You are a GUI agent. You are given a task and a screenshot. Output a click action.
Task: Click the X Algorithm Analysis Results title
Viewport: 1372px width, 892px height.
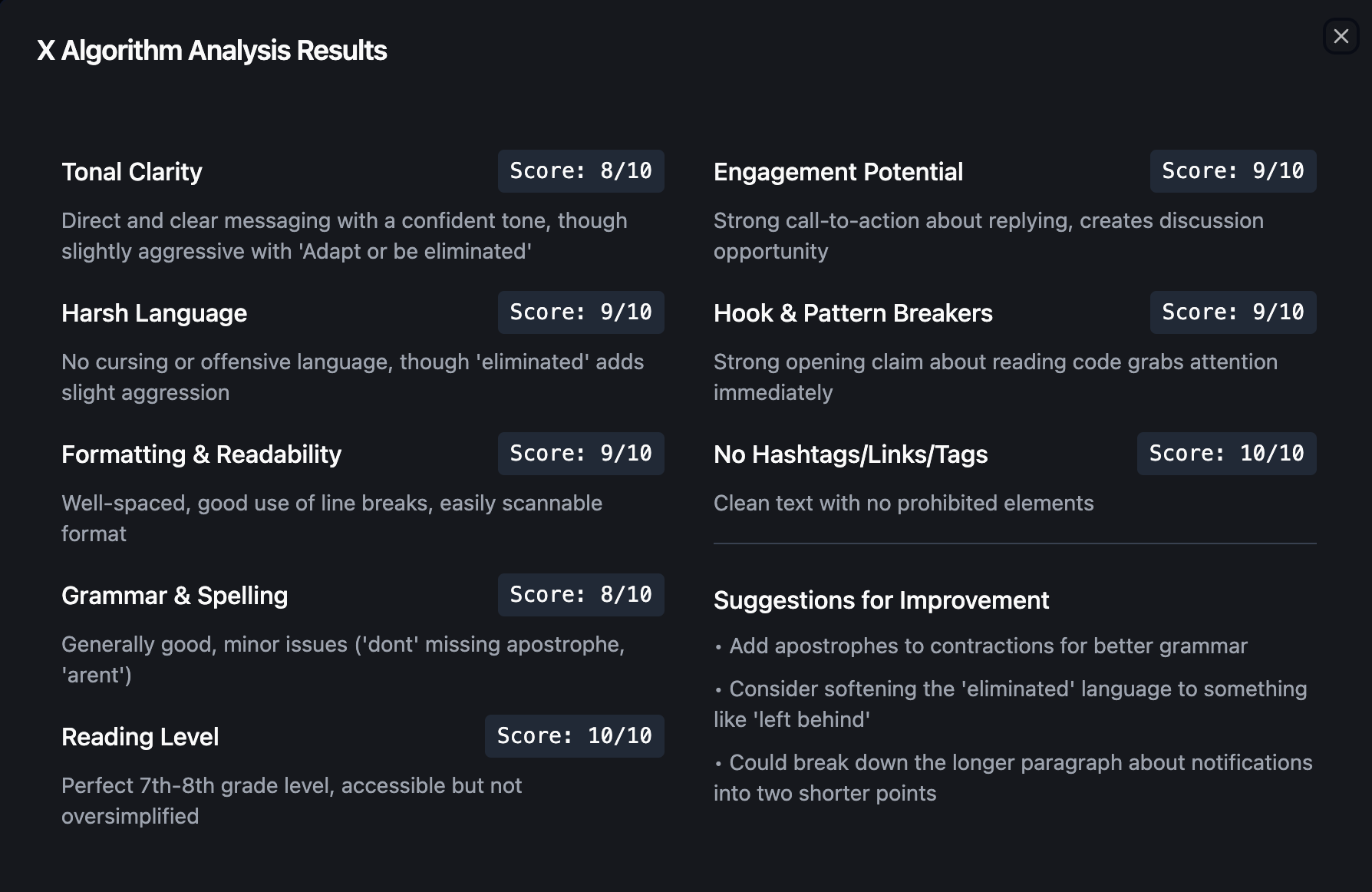212,51
